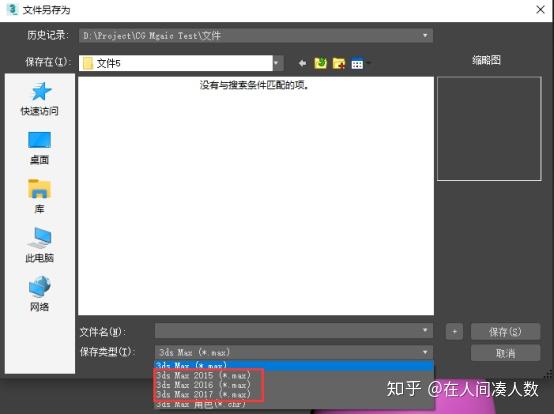
Task: Create new folder icon
Action: (339, 63)
